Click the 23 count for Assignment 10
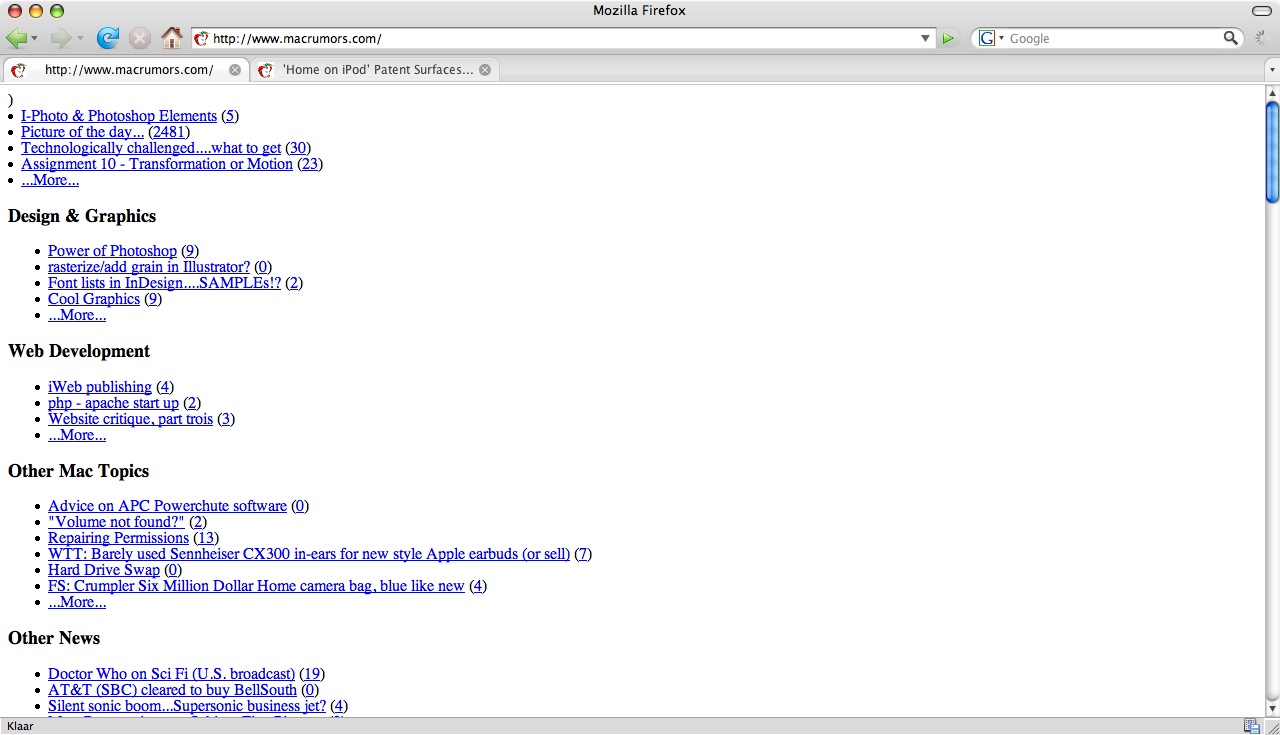This screenshot has width=1280, height=735. tap(310, 164)
